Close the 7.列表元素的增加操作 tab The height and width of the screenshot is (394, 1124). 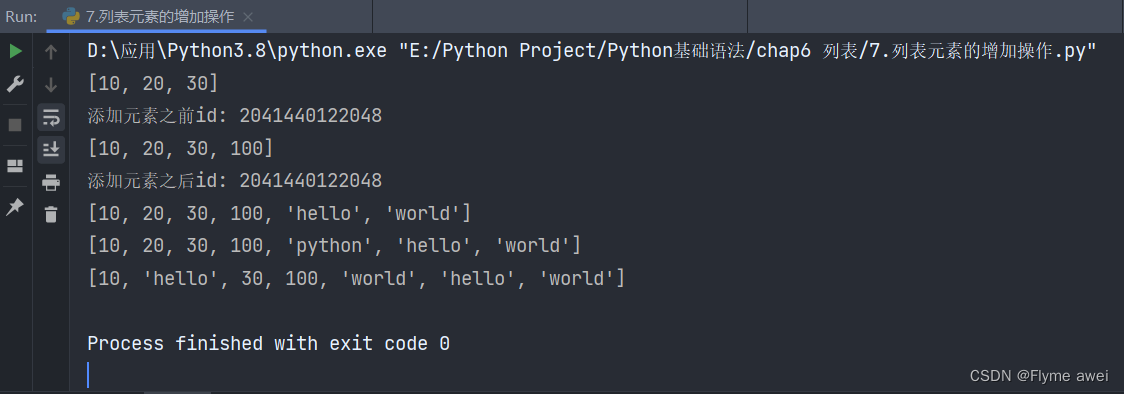point(248,17)
